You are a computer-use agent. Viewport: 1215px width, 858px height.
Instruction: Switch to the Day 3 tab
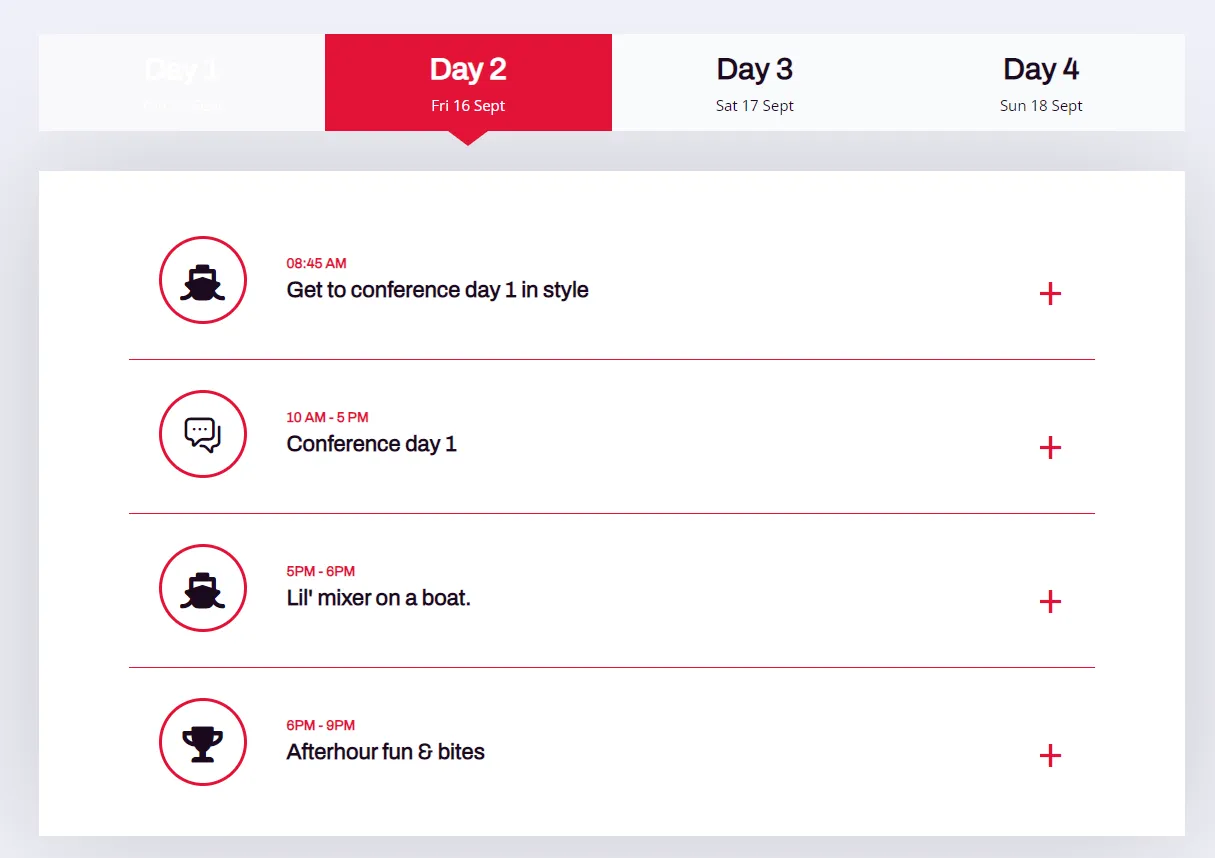coord(755,83)
